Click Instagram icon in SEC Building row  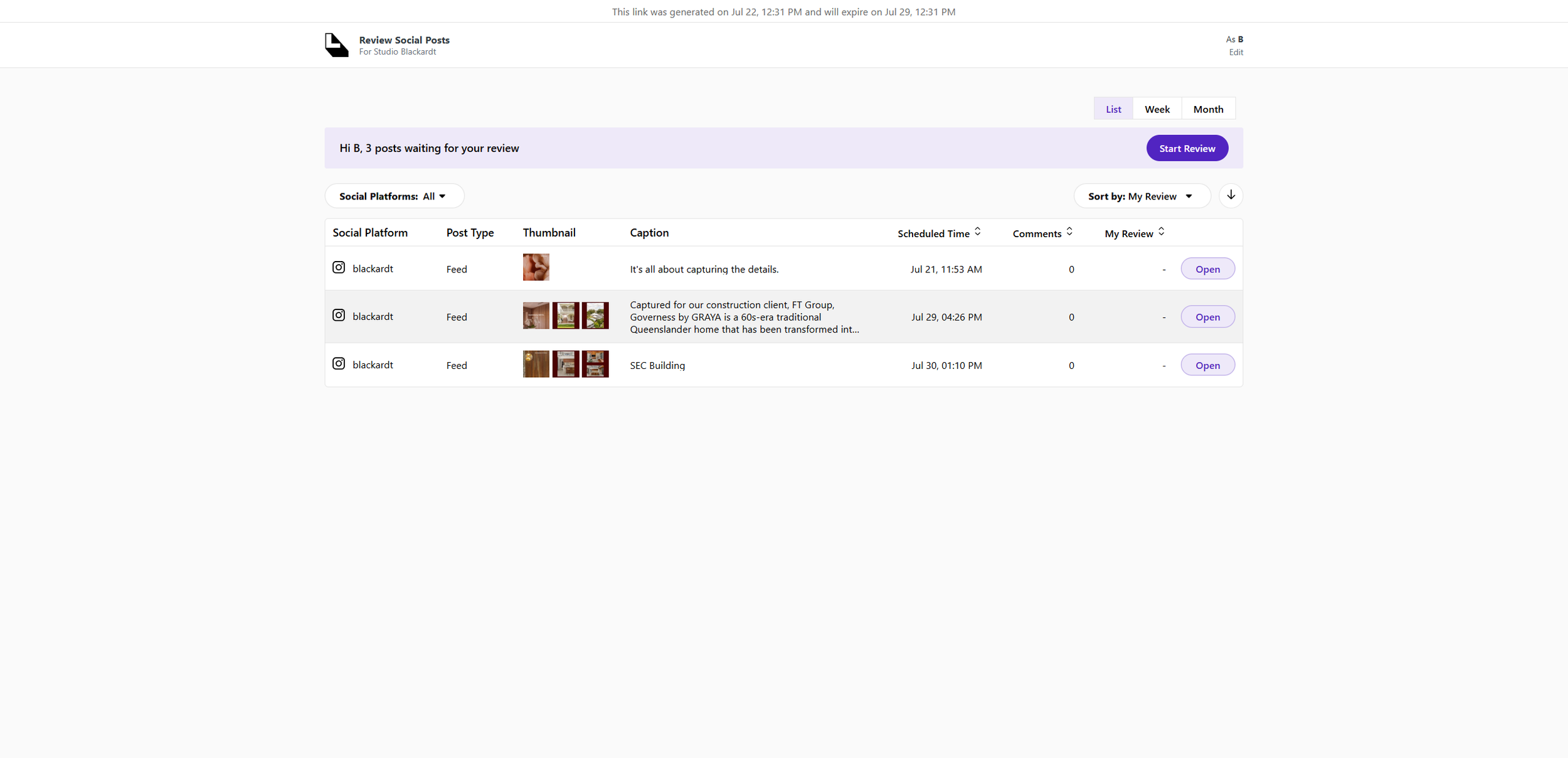point(339,363)
